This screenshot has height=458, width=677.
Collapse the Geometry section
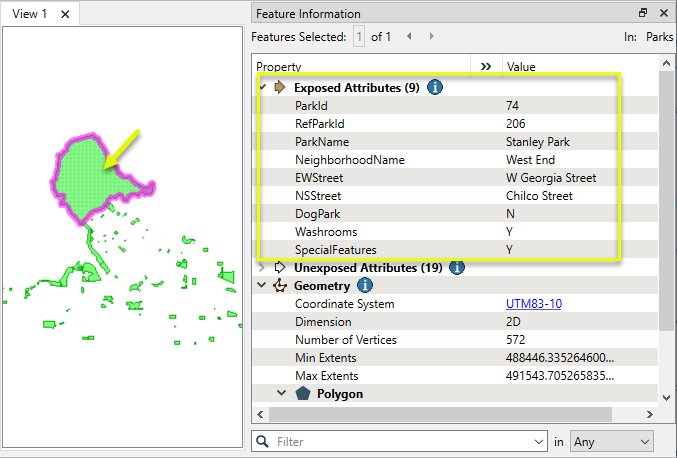point(262,286)
